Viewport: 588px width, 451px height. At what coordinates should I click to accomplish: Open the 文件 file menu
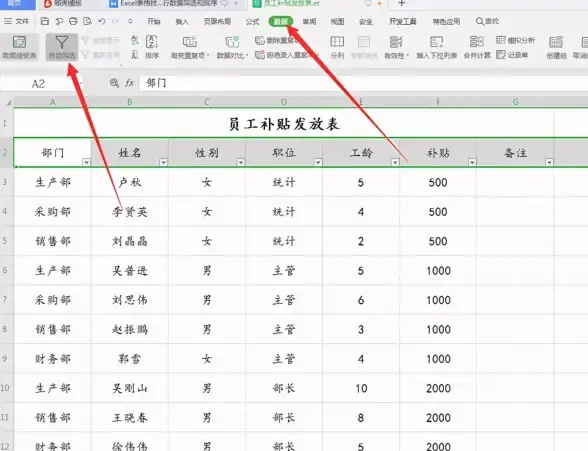[16, 21]
